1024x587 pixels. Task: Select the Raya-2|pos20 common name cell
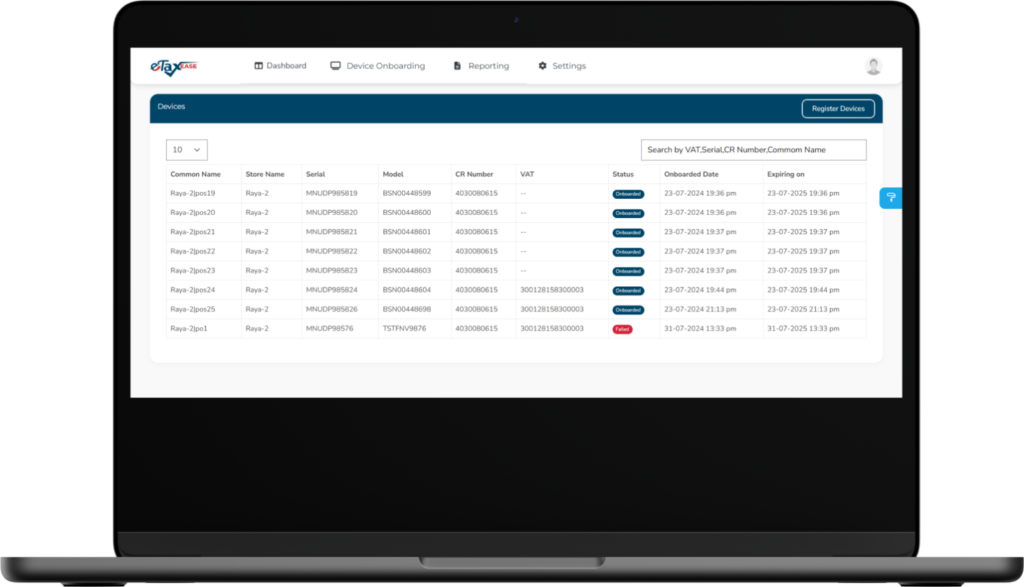pyautogui.click(x=193, y=213)
